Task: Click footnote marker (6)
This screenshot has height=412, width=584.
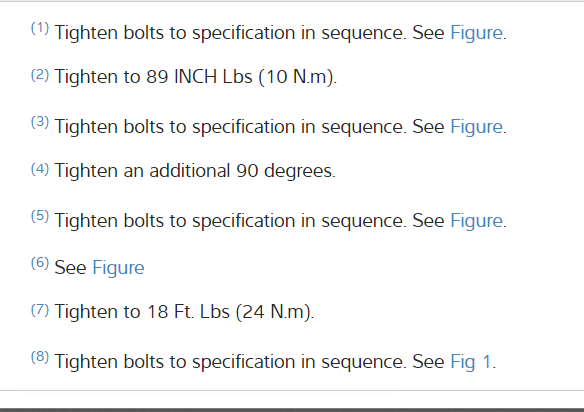Action: click(x=39, y=263)
